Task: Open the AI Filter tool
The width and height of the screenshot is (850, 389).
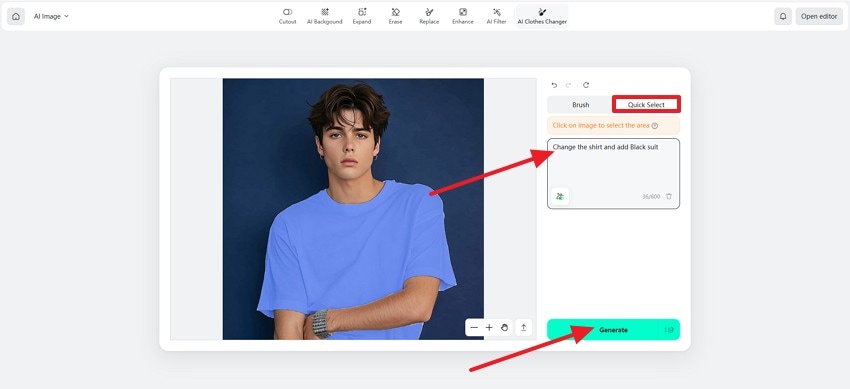Action: 497,16
